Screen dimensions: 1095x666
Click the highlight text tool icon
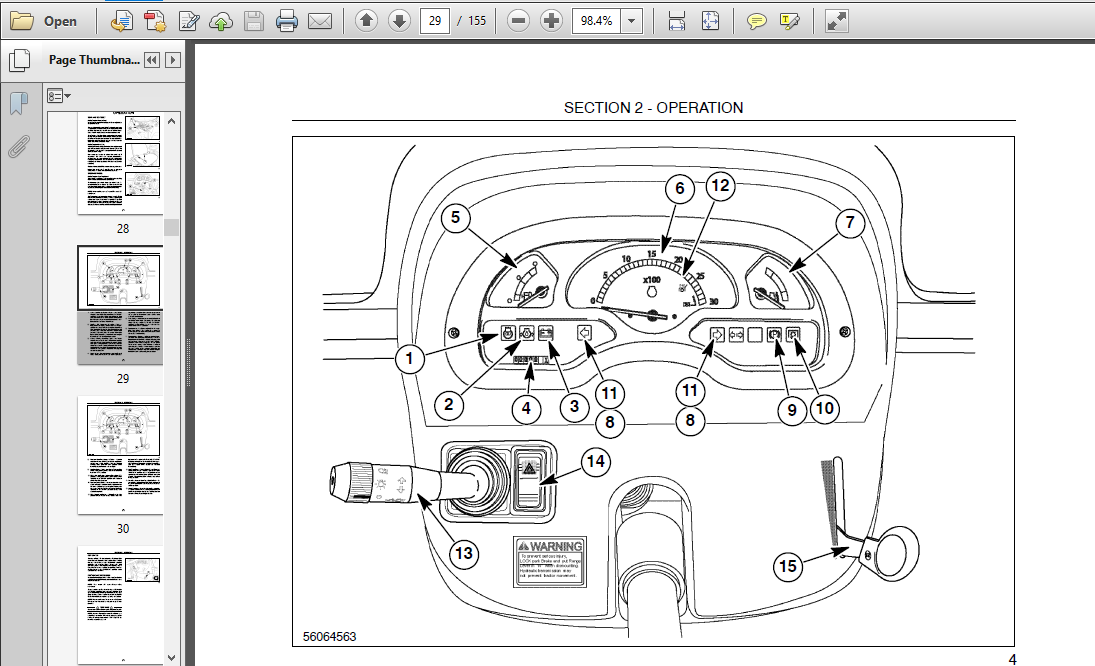(x=790, y=21)
